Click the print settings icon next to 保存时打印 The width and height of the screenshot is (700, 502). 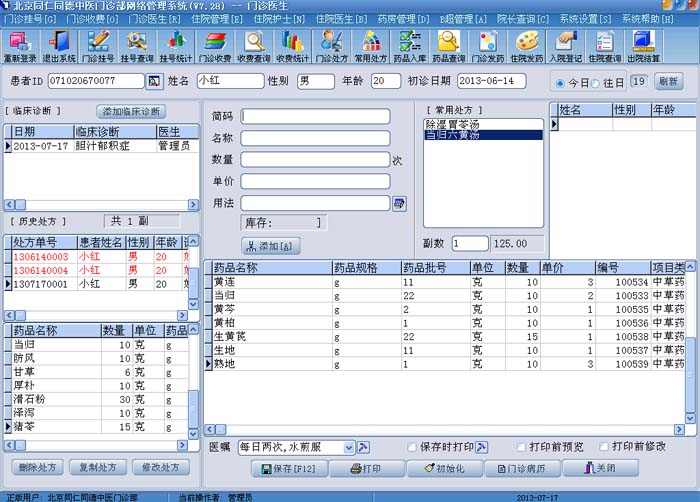[481, 447]
